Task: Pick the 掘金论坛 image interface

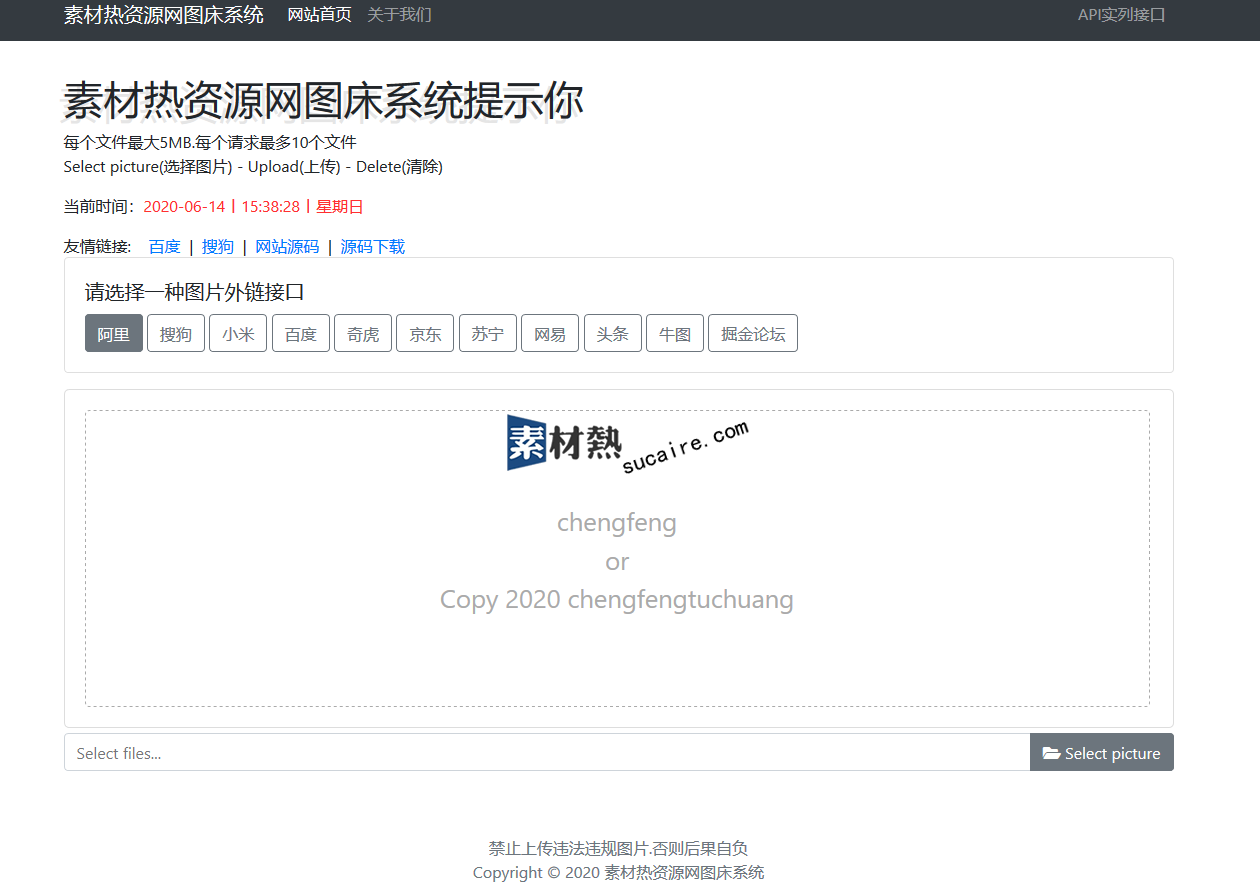Action: coord(753,334)
